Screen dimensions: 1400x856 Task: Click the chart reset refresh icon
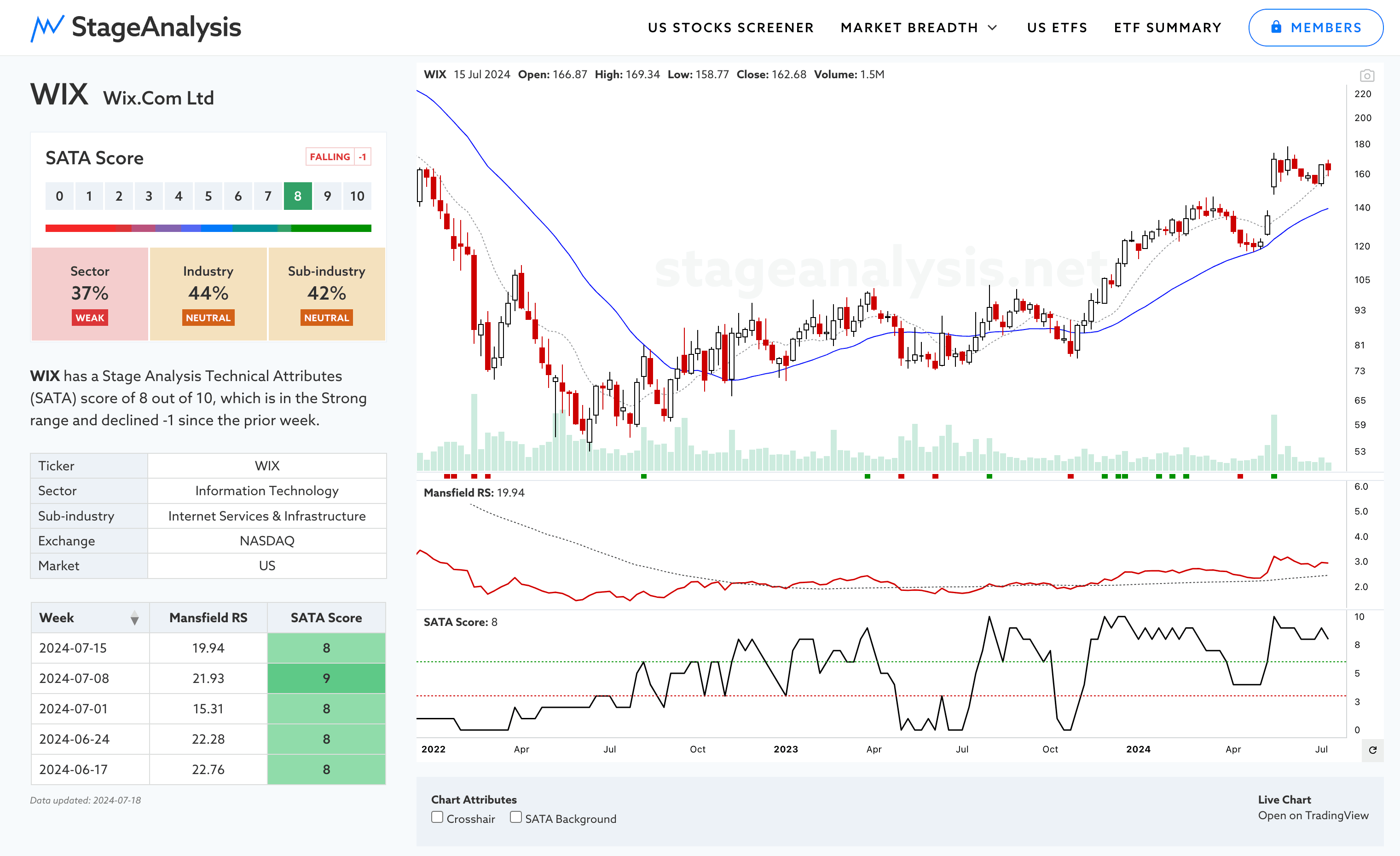click(1372, 750)
